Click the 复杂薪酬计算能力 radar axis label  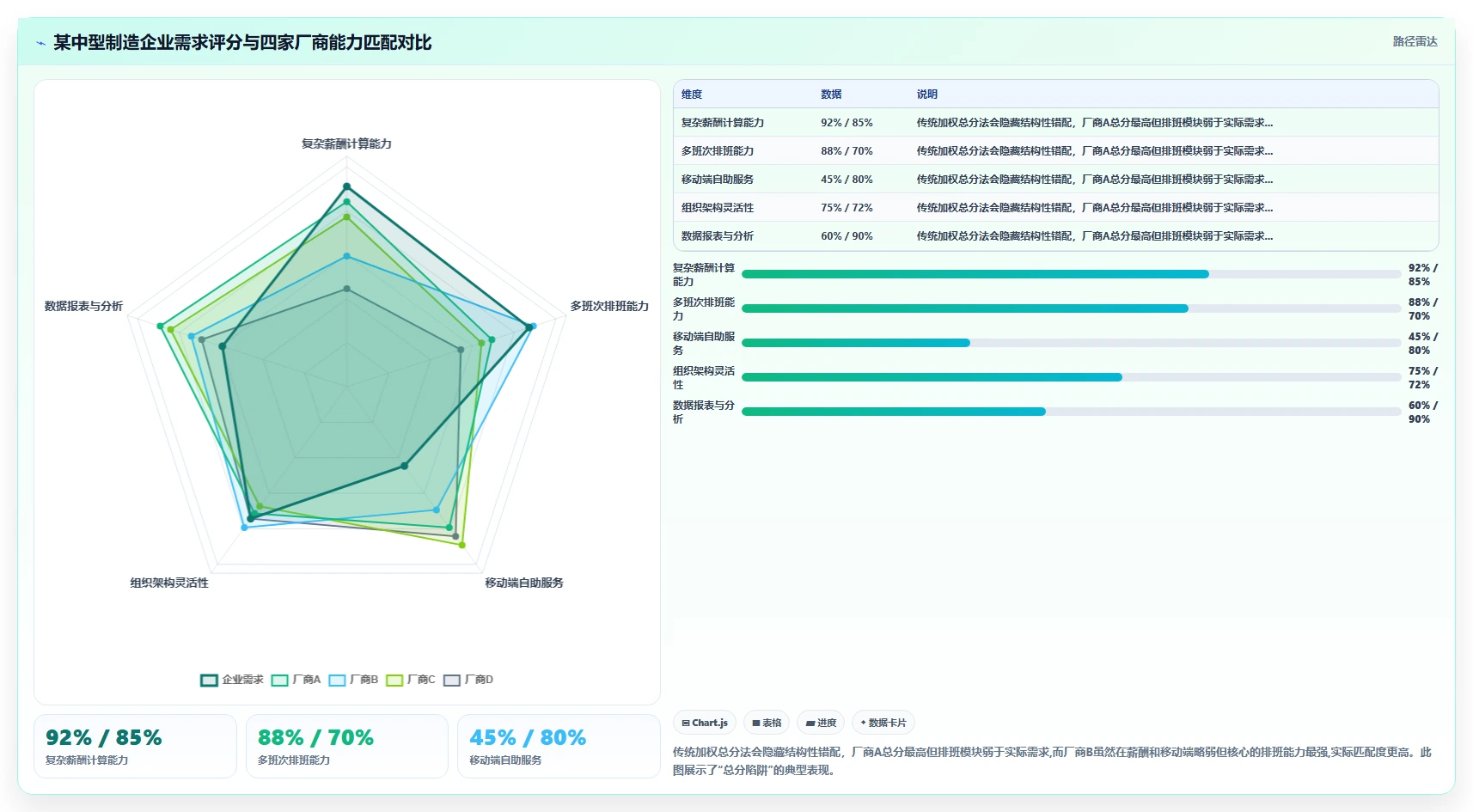point(346,143)
